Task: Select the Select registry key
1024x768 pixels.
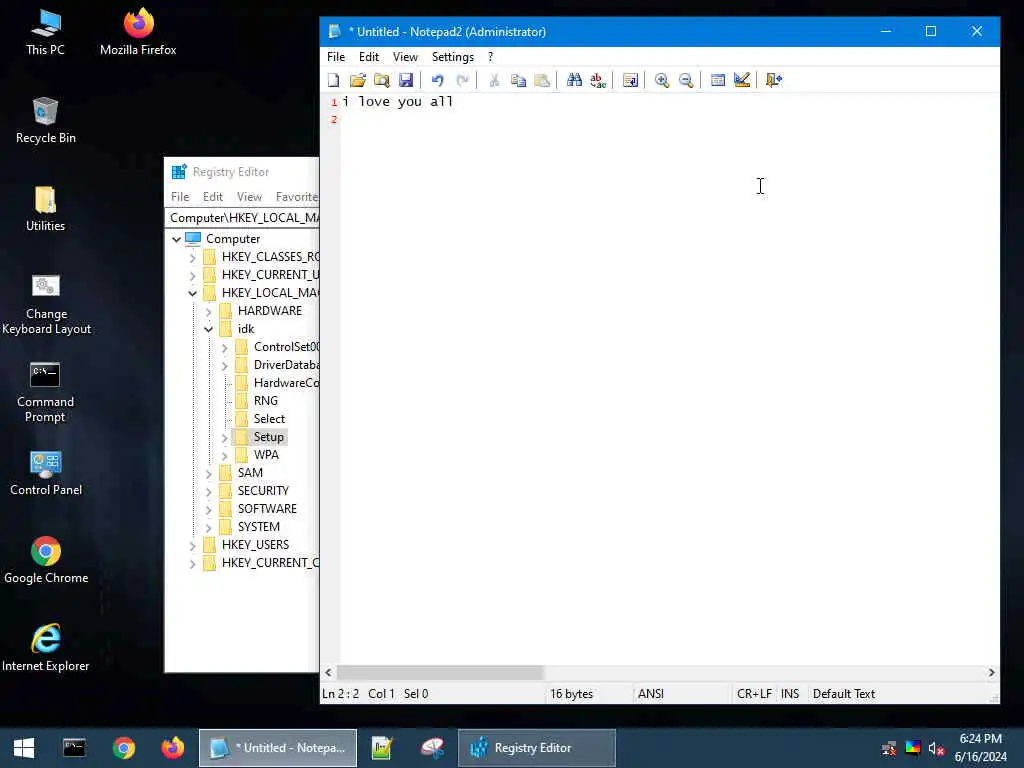Action: [x=269, y=419]
